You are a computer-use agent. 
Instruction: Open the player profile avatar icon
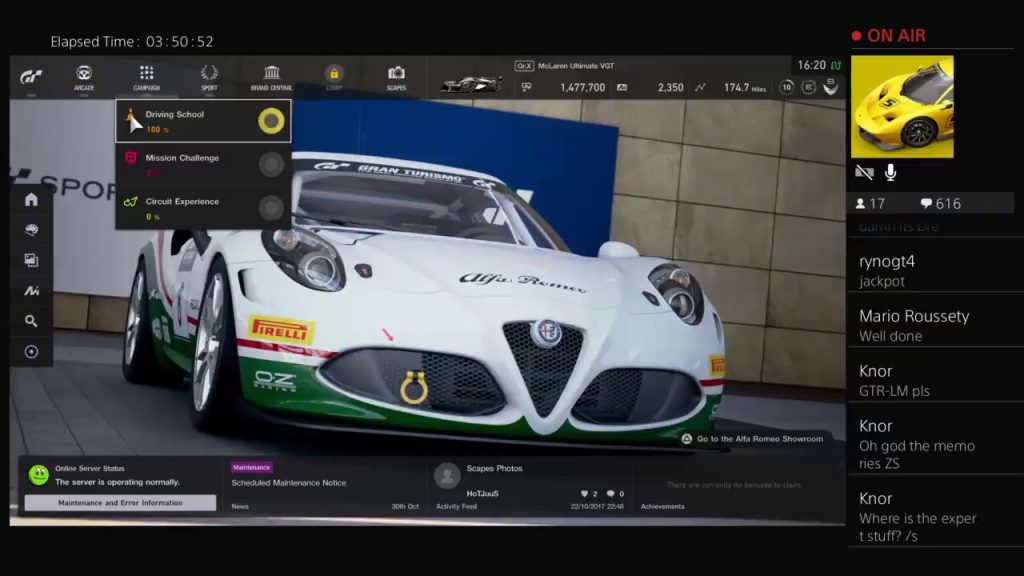(831, 87)
